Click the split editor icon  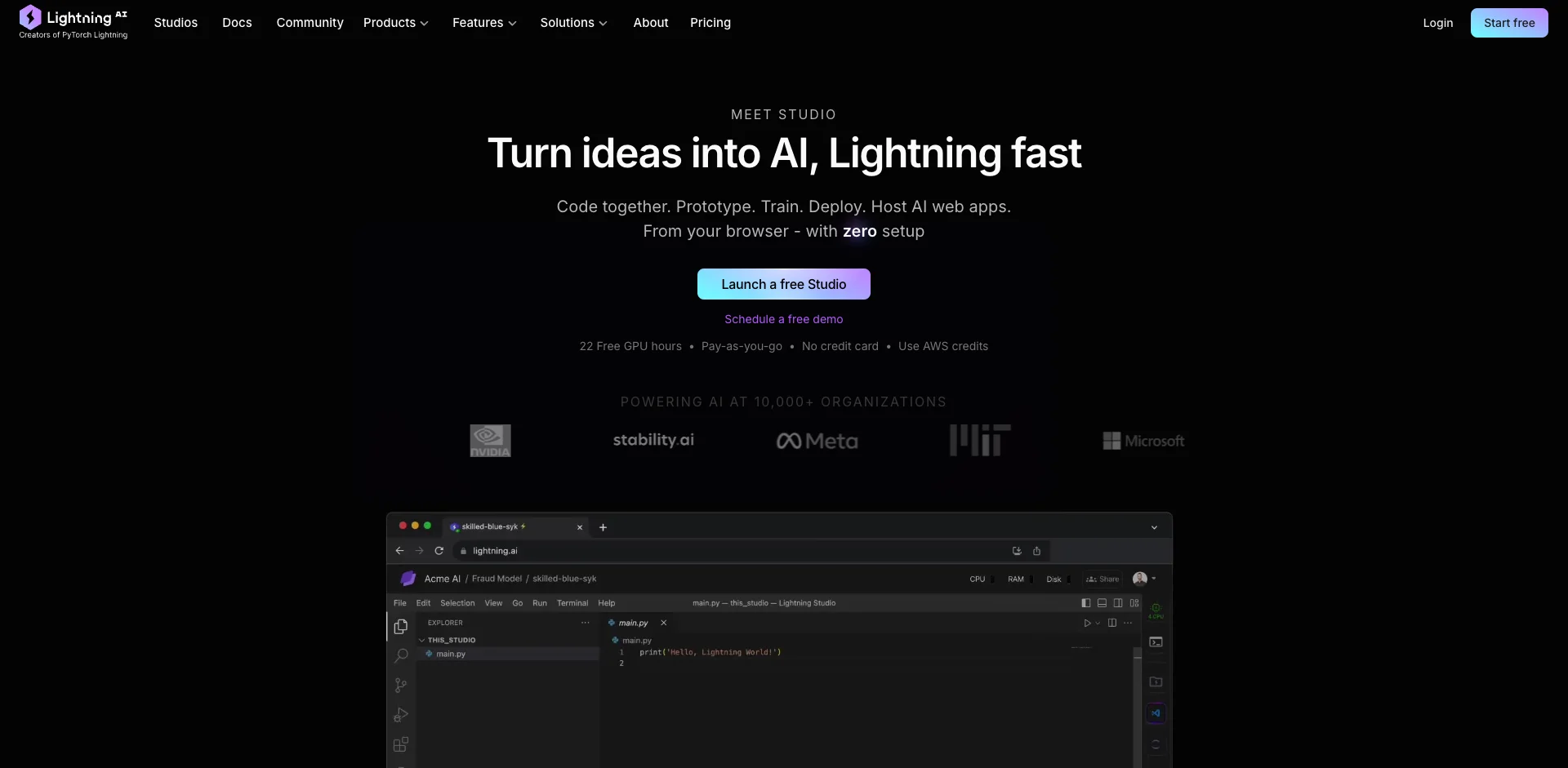1111,623
